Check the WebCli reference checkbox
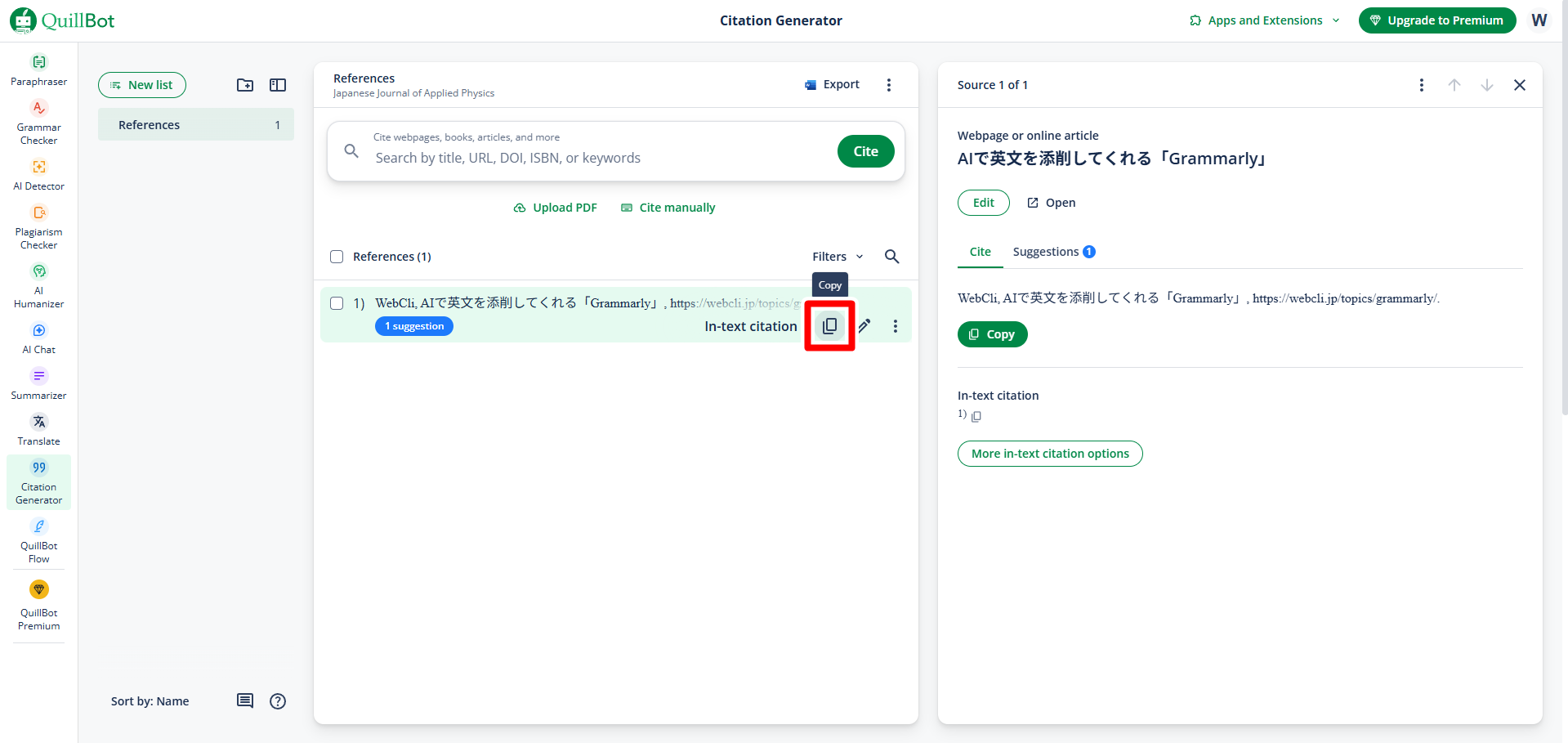The width and height of the screenshot is (1568, 743). [337, 303]
